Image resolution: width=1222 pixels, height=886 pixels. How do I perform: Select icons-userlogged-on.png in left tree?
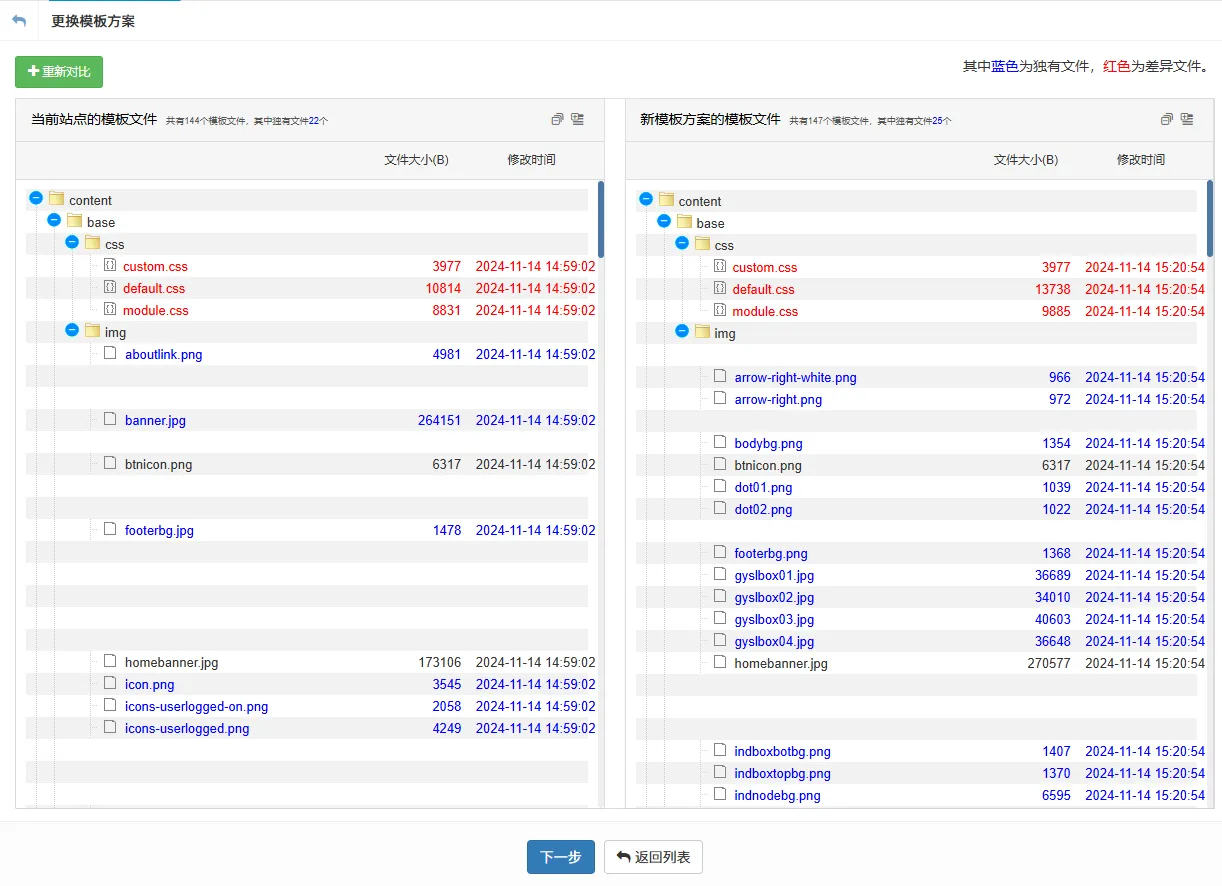[x=196, y=707]
